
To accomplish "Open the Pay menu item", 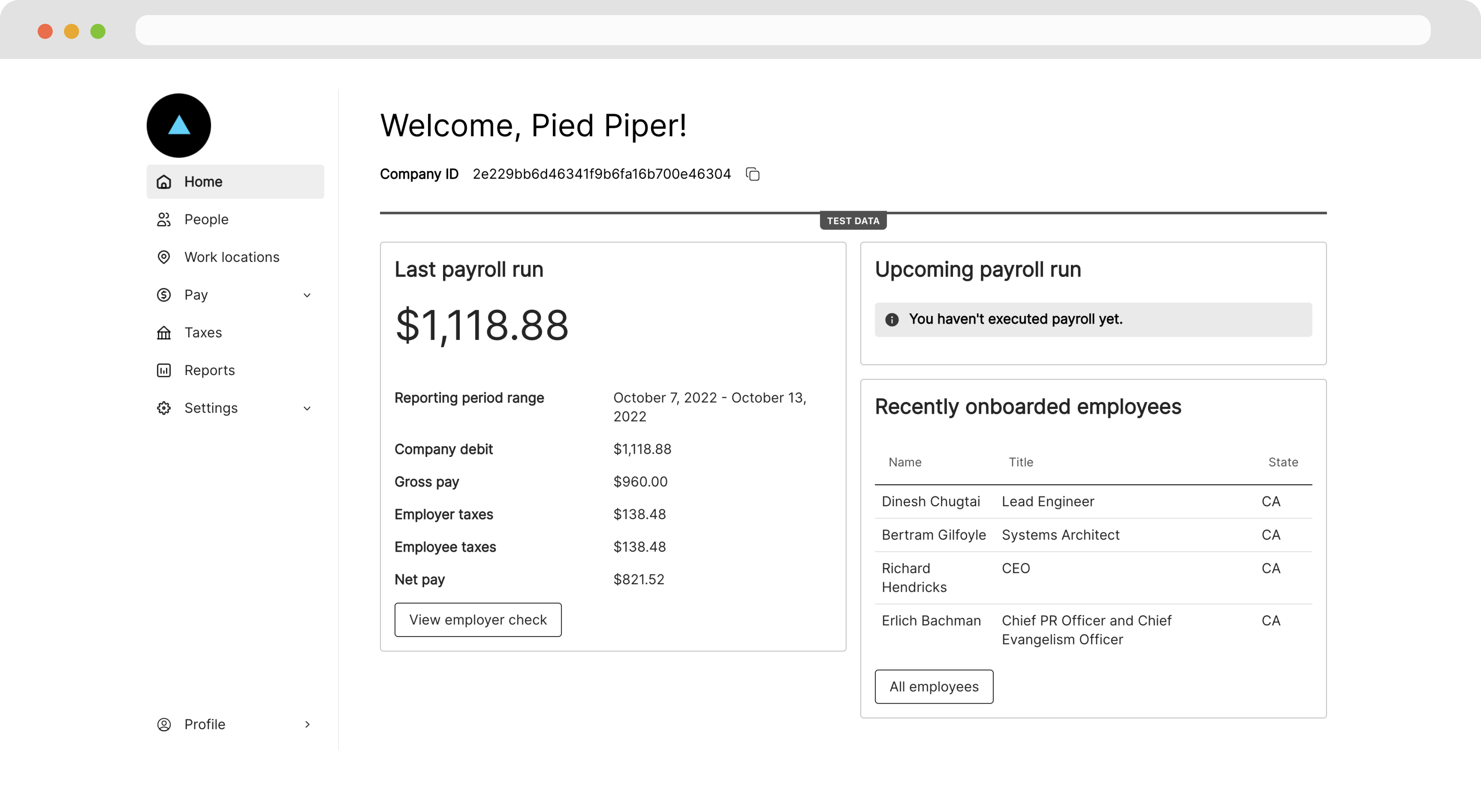I will [235, 295].
